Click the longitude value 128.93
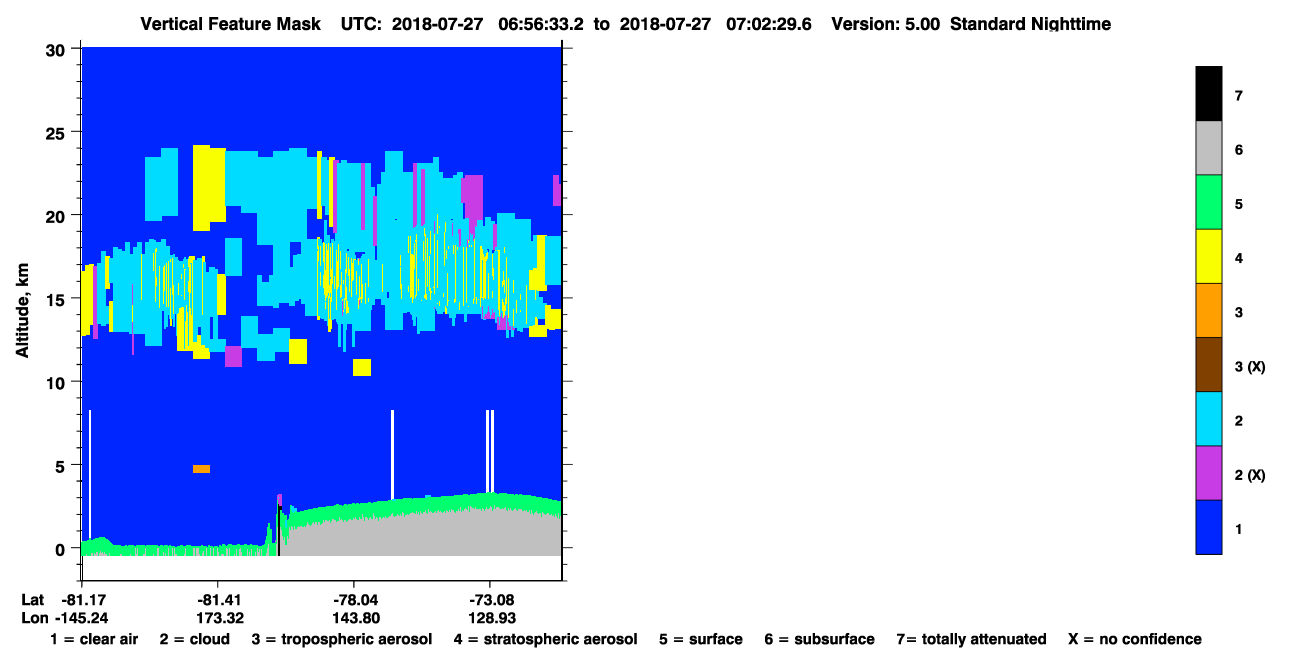The image size is (1300, 667). [493, 617]
